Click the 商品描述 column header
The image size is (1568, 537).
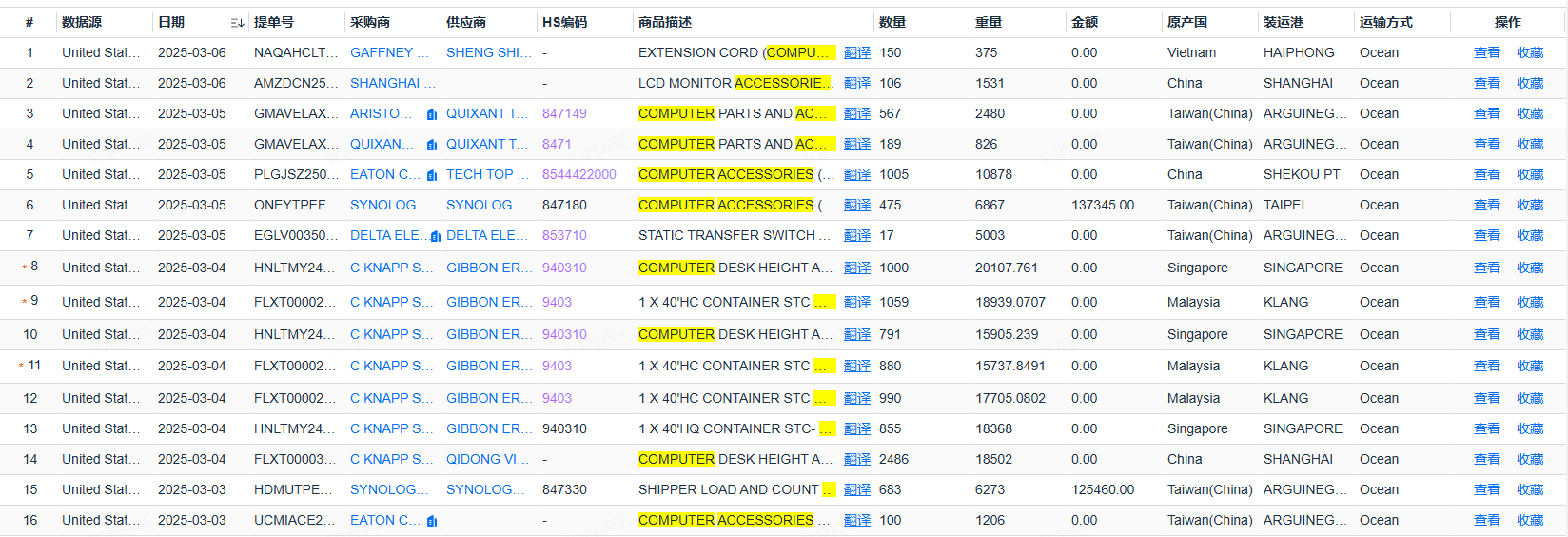(x=665, y=22)
